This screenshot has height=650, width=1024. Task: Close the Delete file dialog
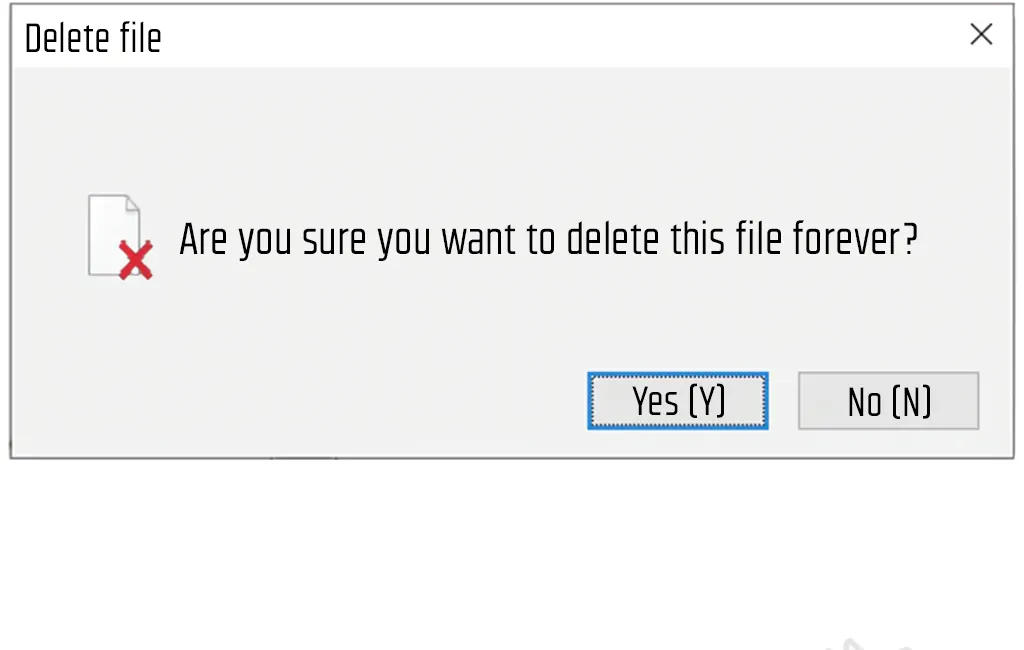pyautogui.click(x=981, y=35)
